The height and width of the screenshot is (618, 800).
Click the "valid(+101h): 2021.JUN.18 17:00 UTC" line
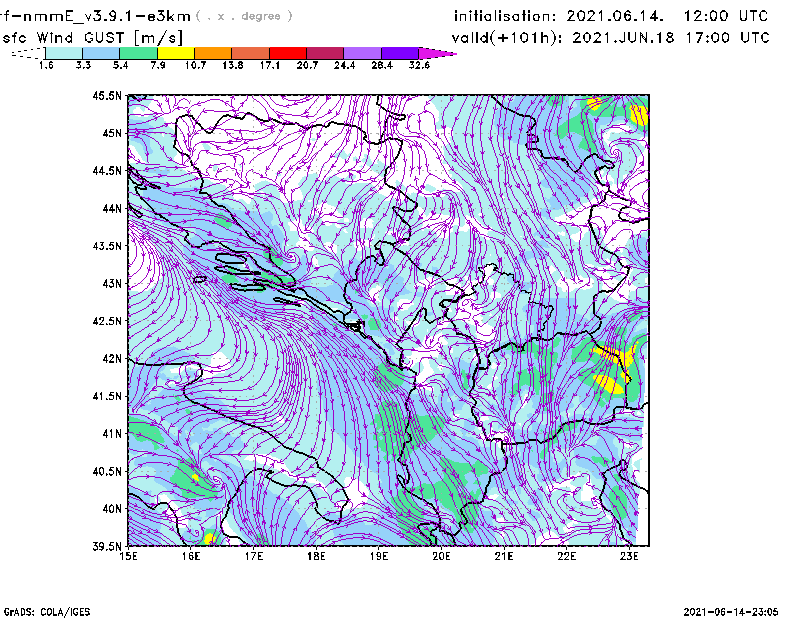[610, 38]
